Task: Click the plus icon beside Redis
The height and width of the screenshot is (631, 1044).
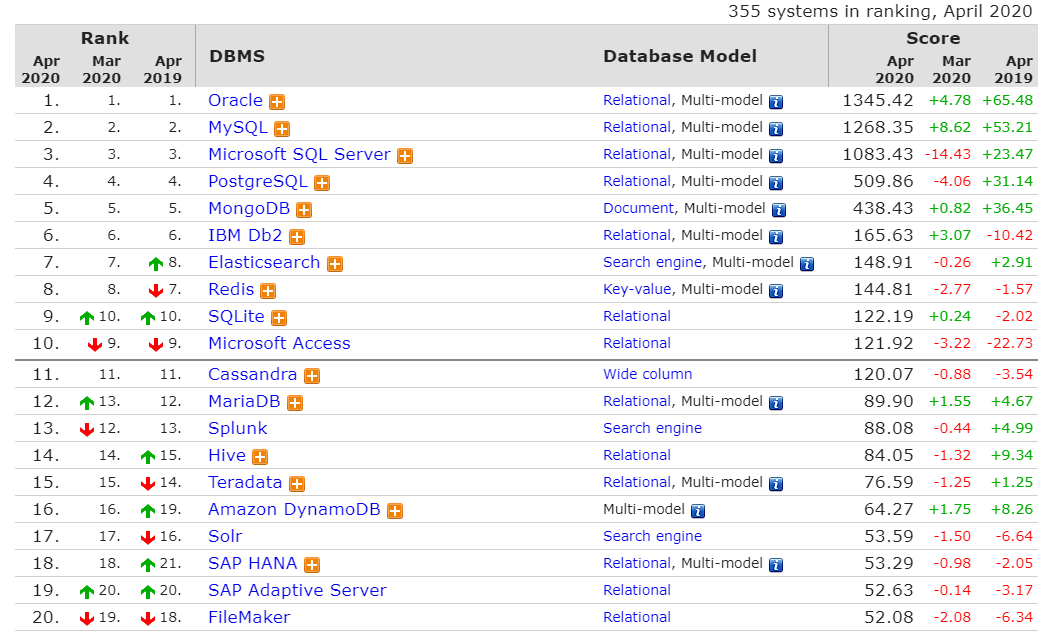Action: [x=268, y=291]
